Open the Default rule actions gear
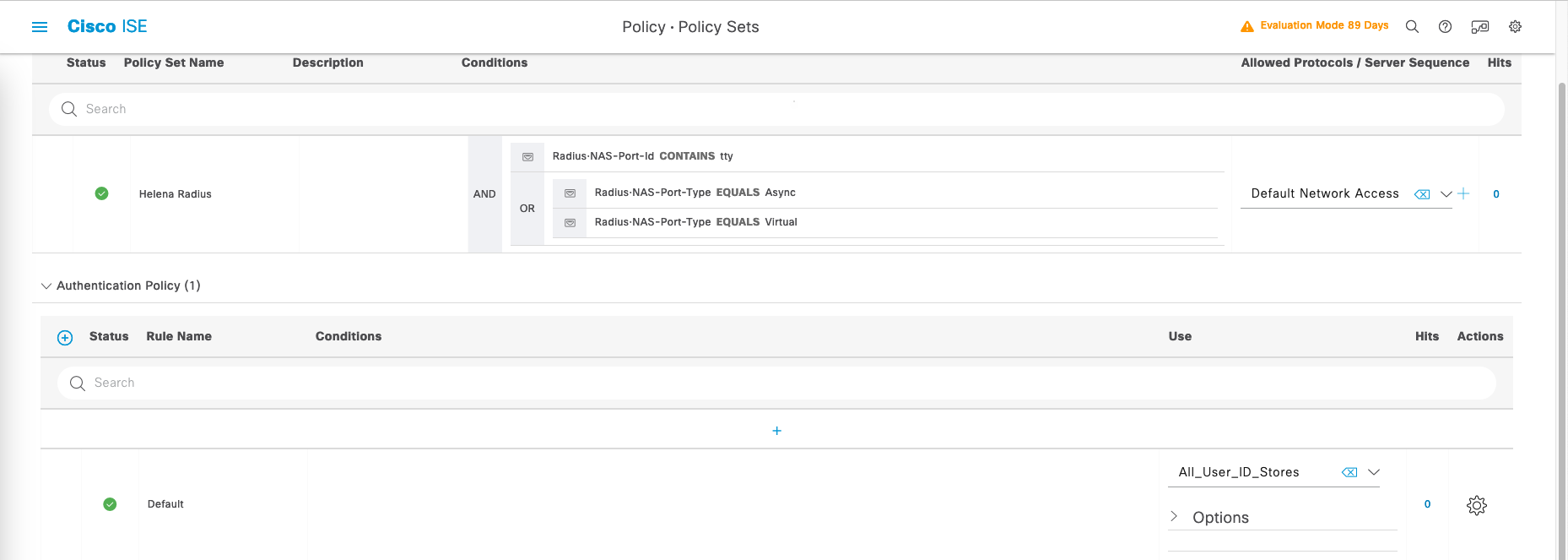Image resolution: width=1568 pixels, height=560 pixels. 1476,505
